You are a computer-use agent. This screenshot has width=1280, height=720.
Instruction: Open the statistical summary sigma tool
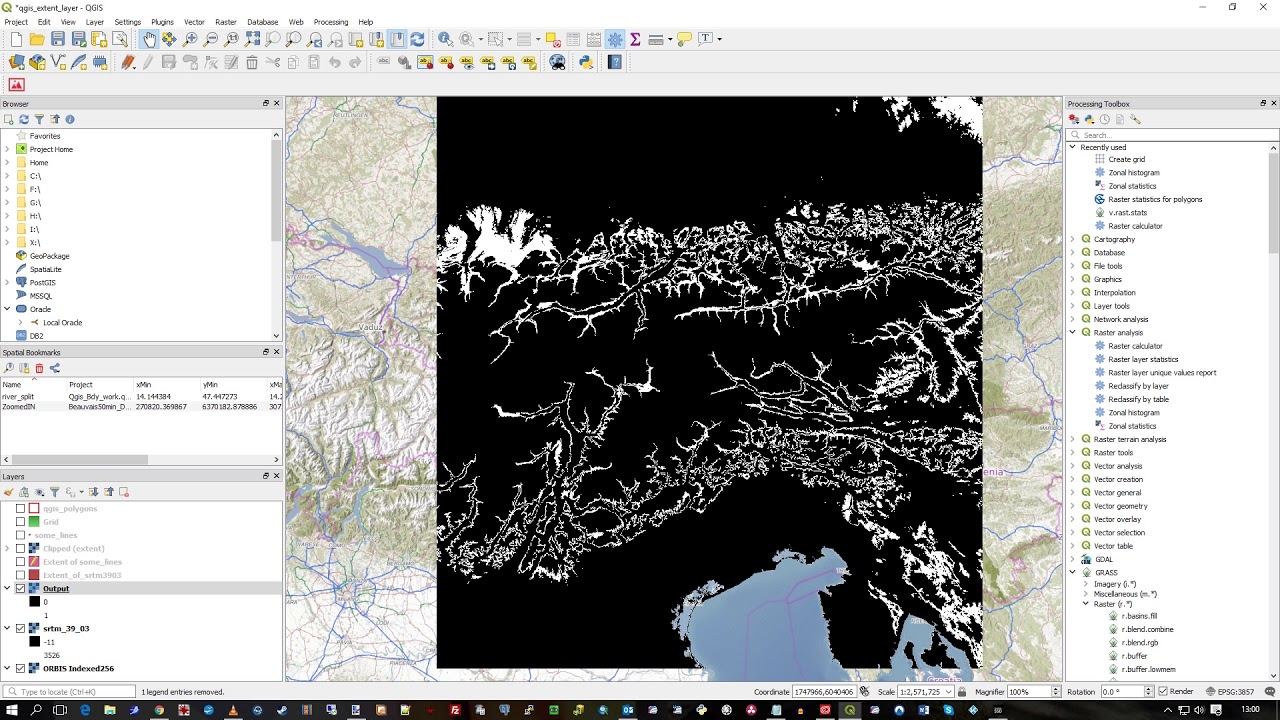(x=635, y=39)
